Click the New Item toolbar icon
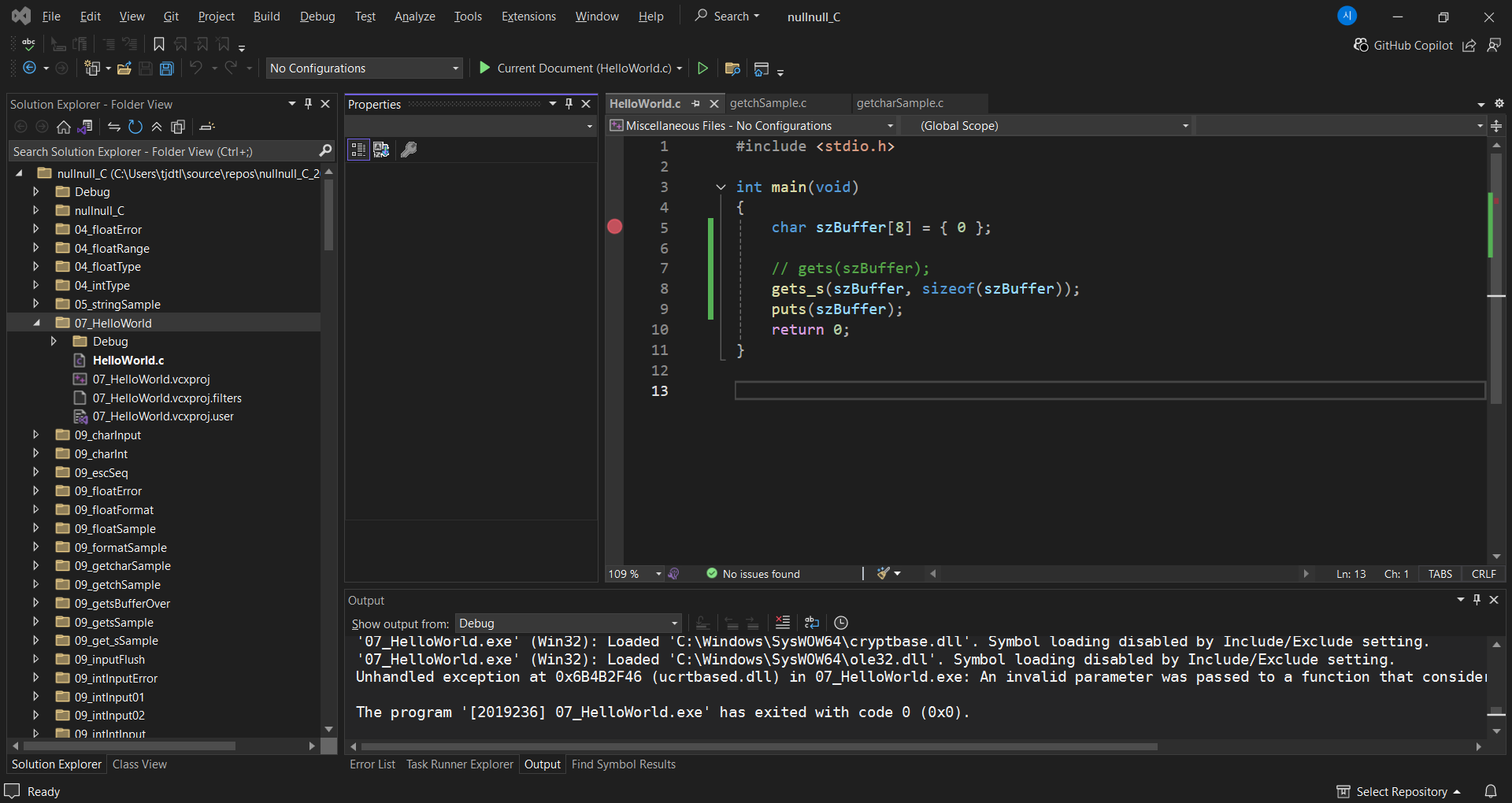1512x803 pixels. pos(92,68)
